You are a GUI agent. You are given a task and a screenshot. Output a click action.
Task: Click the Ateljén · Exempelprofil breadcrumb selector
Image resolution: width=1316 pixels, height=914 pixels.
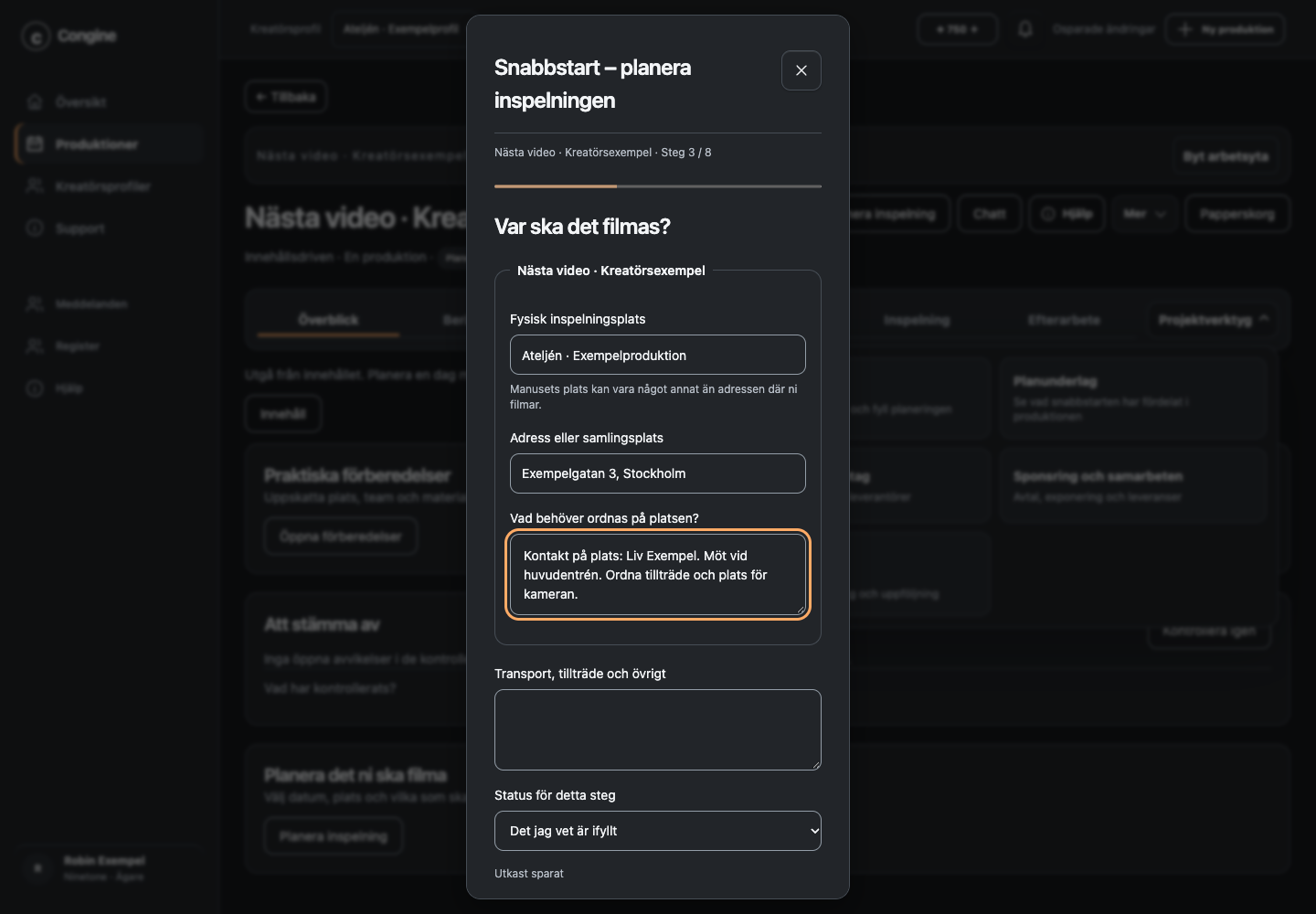click(x=400, y=29)
